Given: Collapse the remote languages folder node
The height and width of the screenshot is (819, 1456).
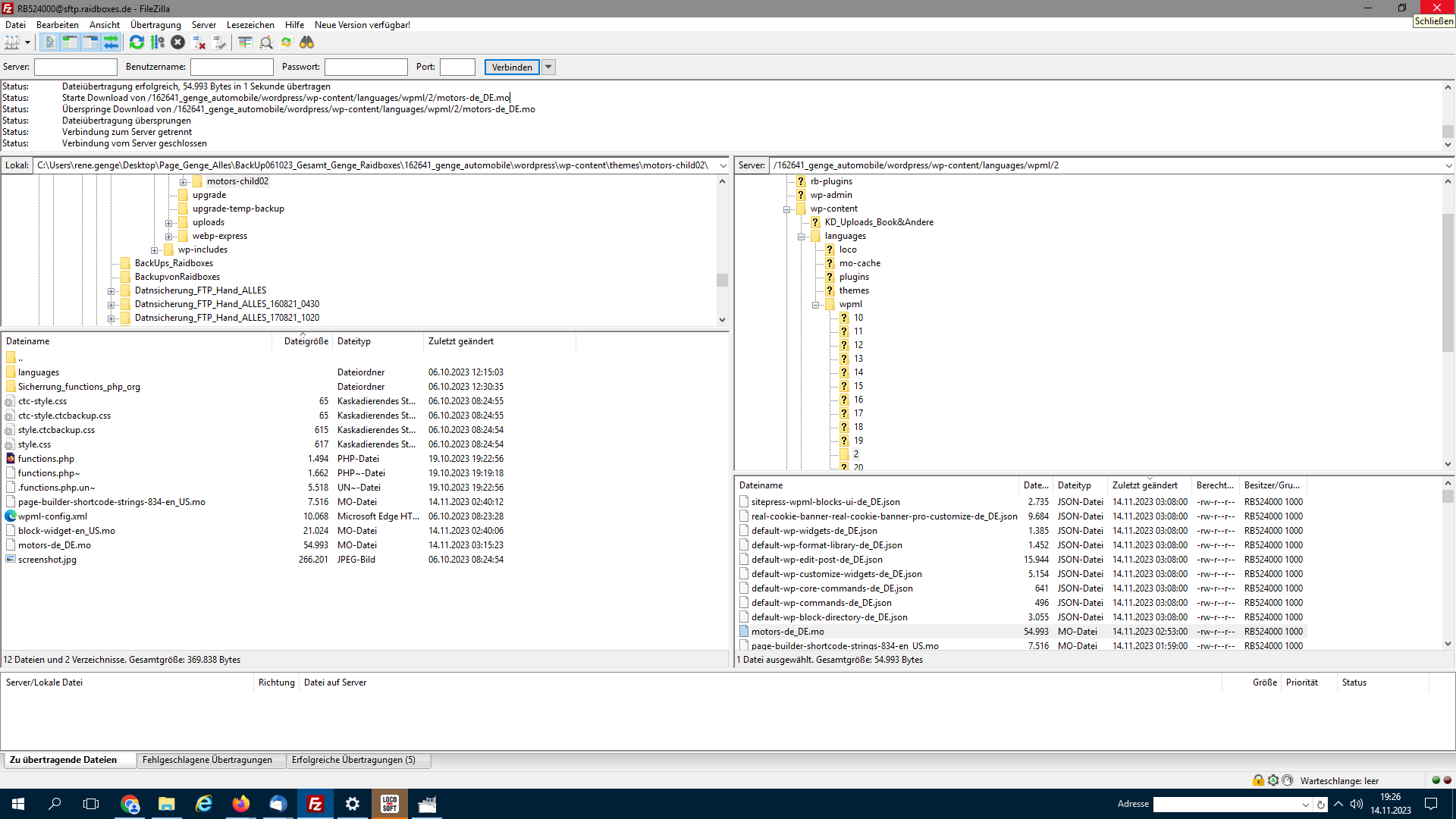Looking at the screenshot, I should [801, 237].
